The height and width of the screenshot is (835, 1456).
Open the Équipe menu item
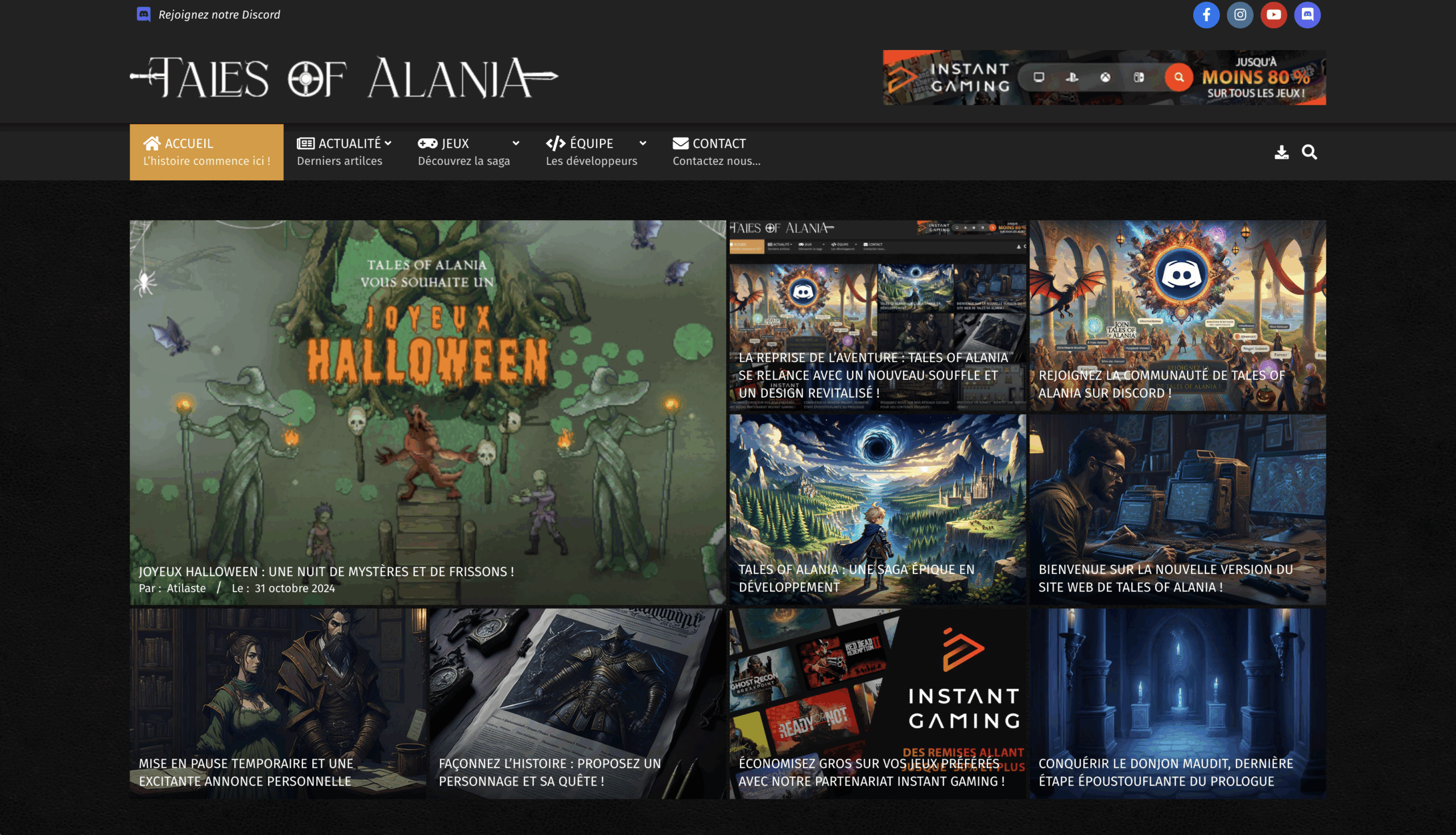pyautogui.click(x=597, y=152)
